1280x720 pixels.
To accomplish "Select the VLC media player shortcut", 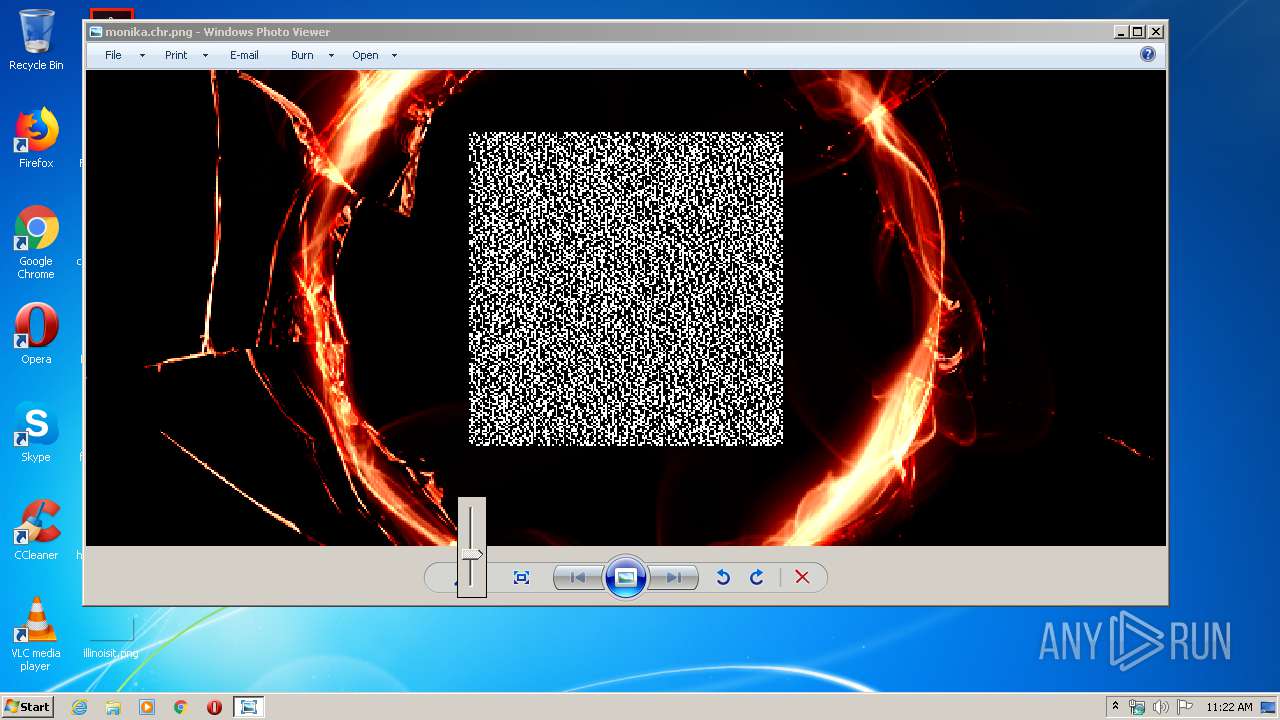I will 36,633.
